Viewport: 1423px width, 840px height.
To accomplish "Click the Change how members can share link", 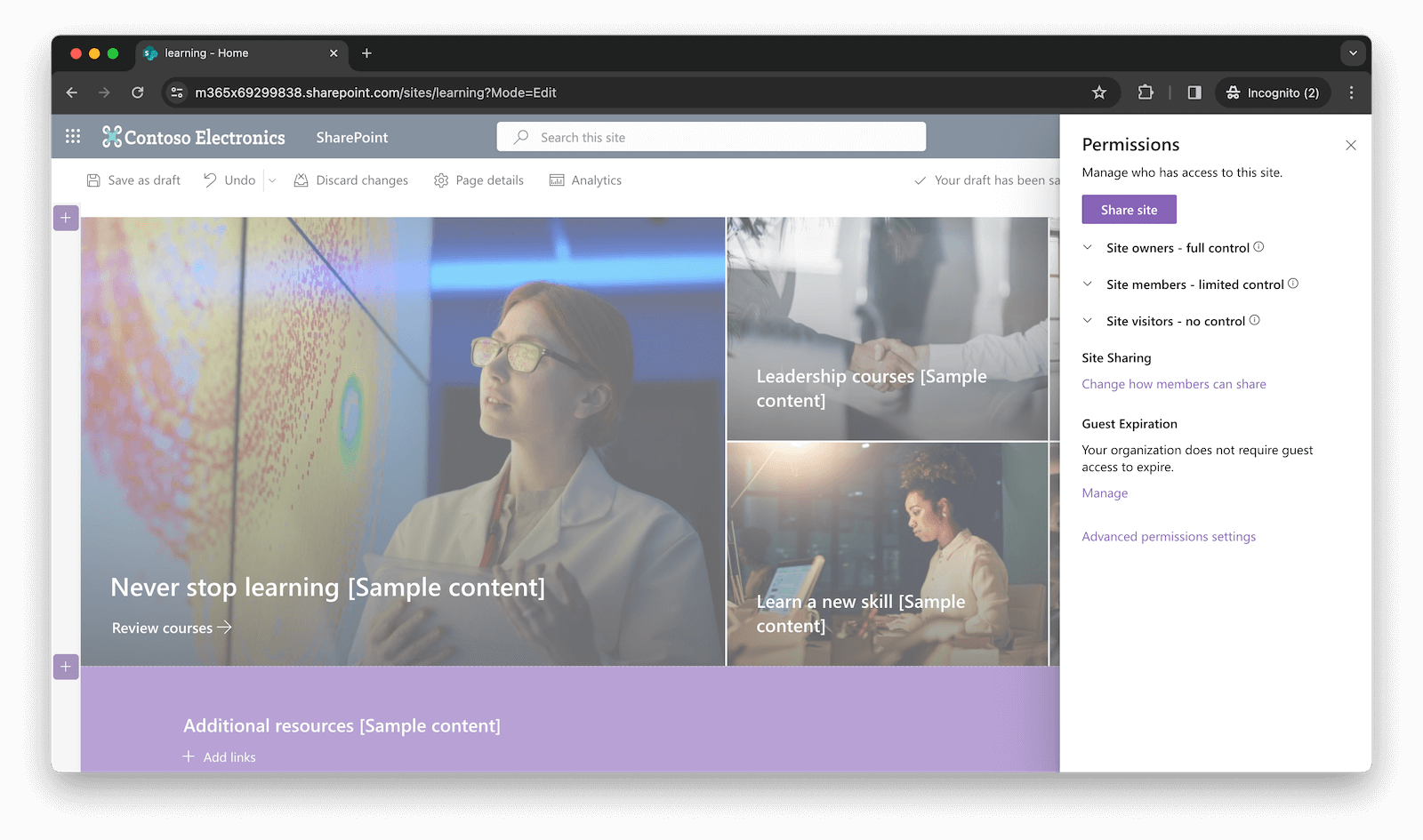I will coord(1173,383).
